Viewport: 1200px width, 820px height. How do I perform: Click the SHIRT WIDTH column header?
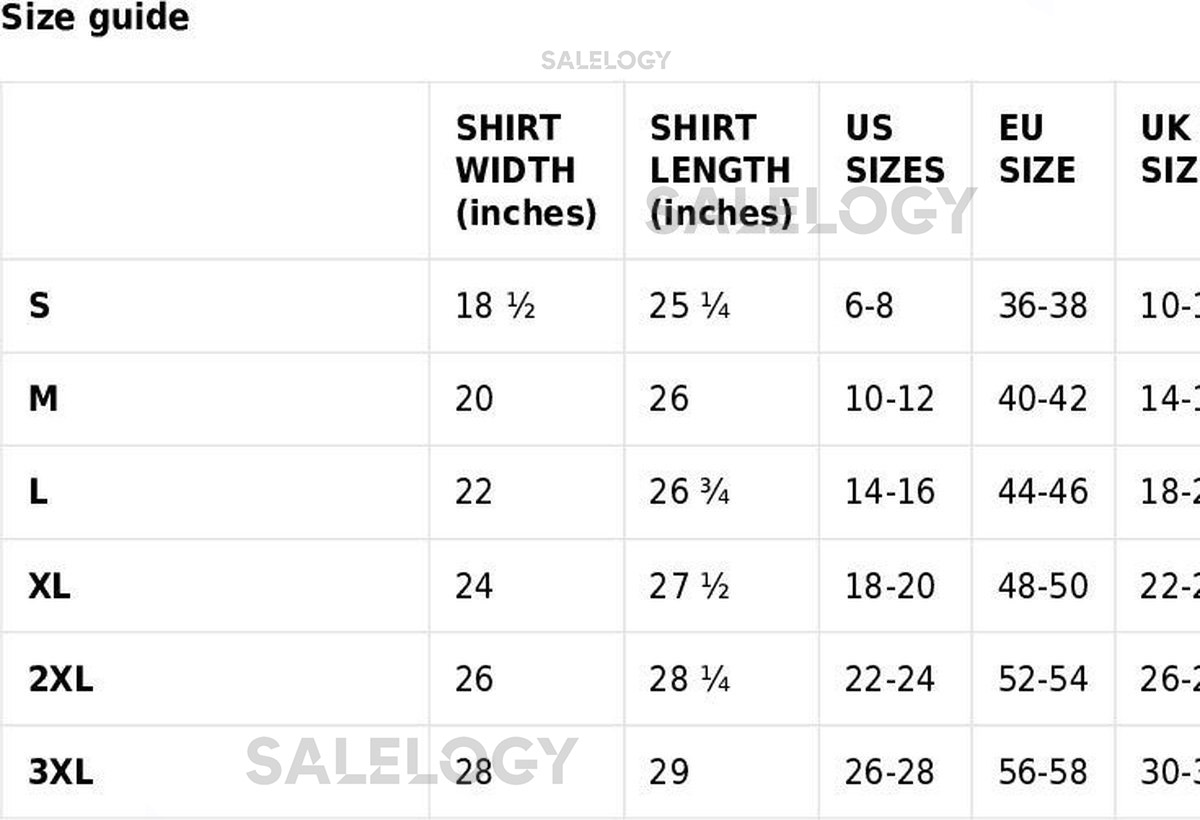pos(525,170)
